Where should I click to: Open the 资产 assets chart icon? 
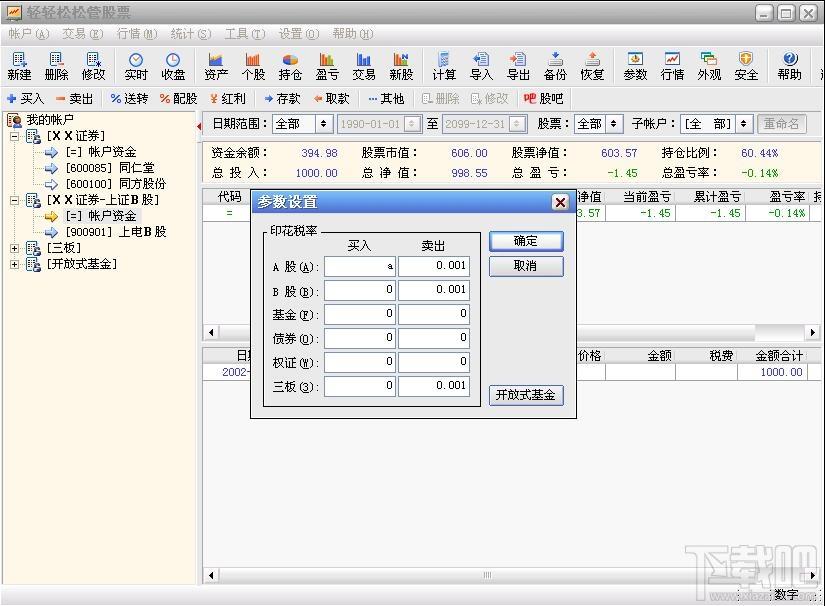pyautogui.click(x=216, y=66)
